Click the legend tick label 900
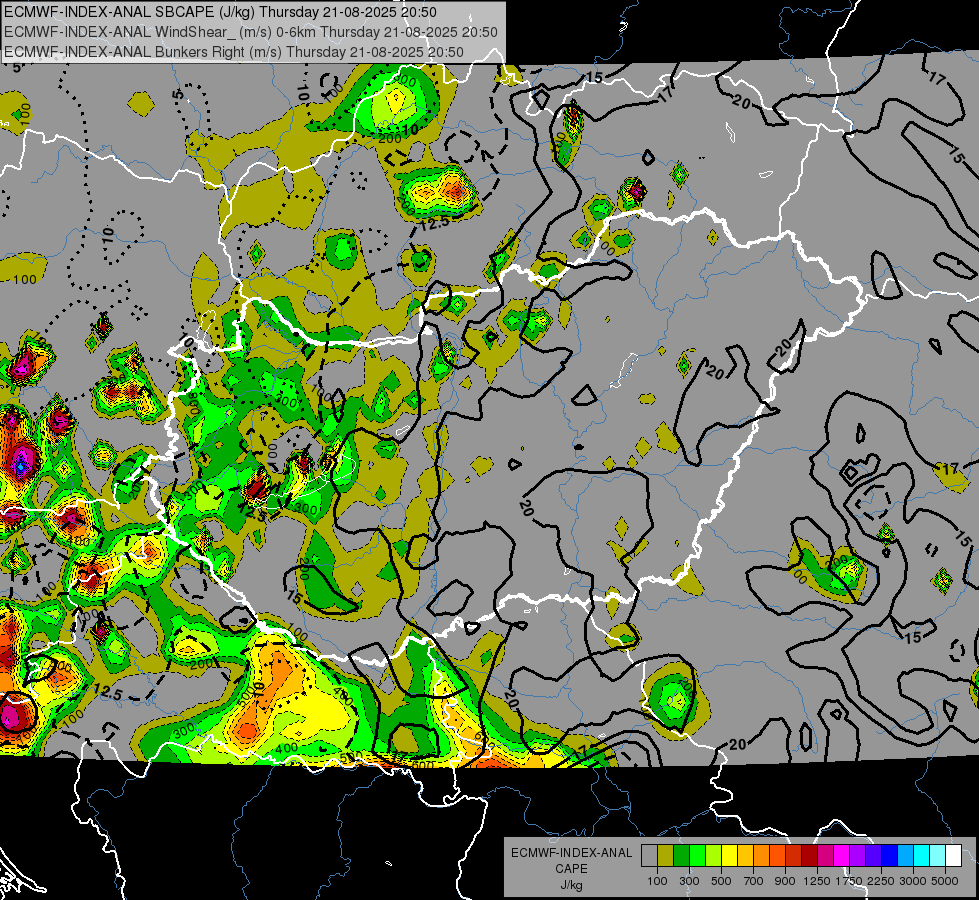This screenshot has height=900, width=979. (785, 881)
